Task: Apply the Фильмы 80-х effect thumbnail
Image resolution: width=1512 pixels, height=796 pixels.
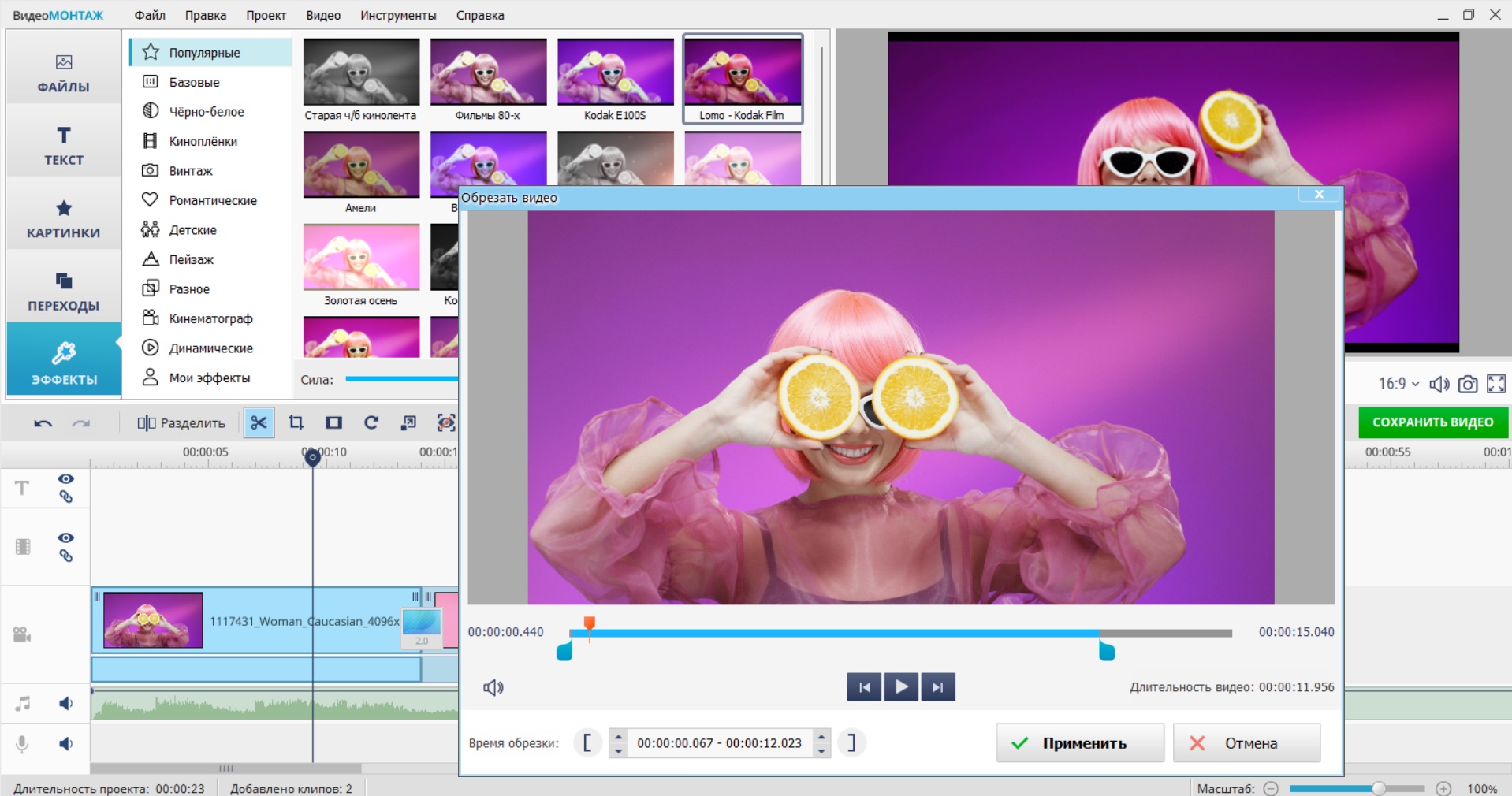Action: (x=488, y=80)
